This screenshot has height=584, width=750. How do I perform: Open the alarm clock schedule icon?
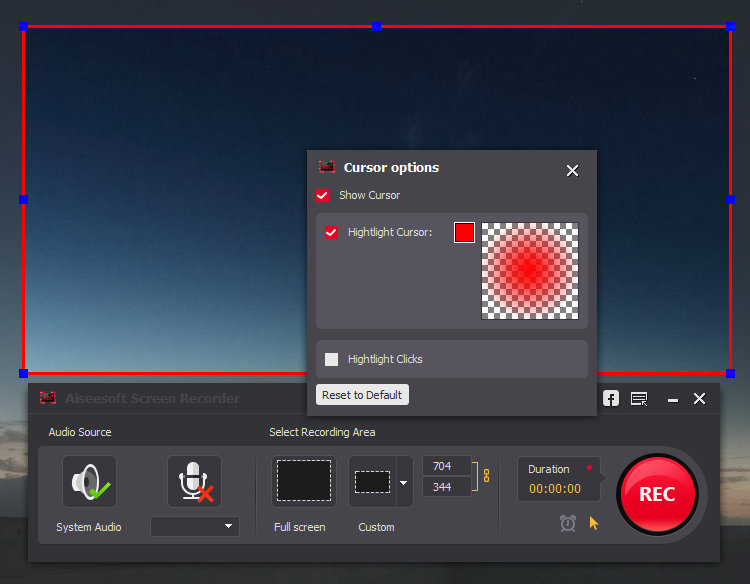coord(568,523)
